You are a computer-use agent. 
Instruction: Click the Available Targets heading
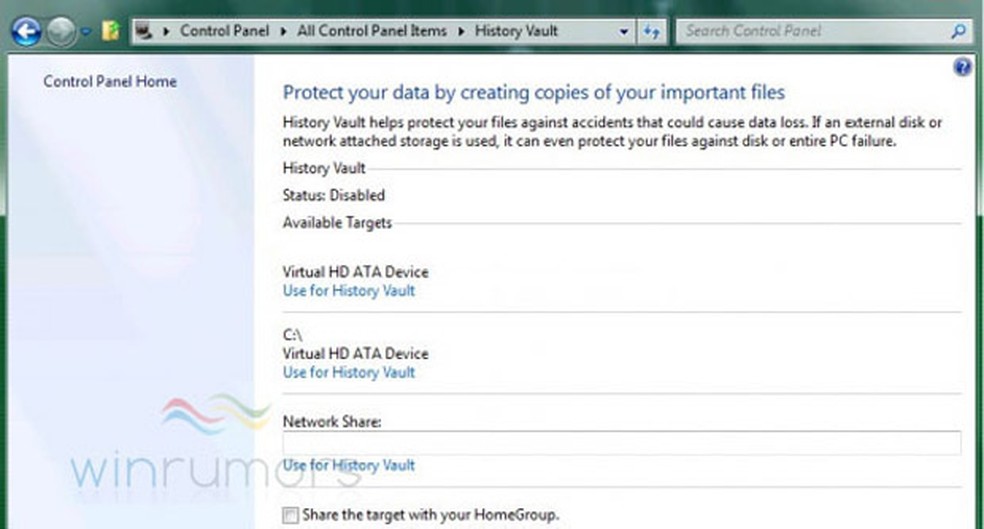(337, 223)
